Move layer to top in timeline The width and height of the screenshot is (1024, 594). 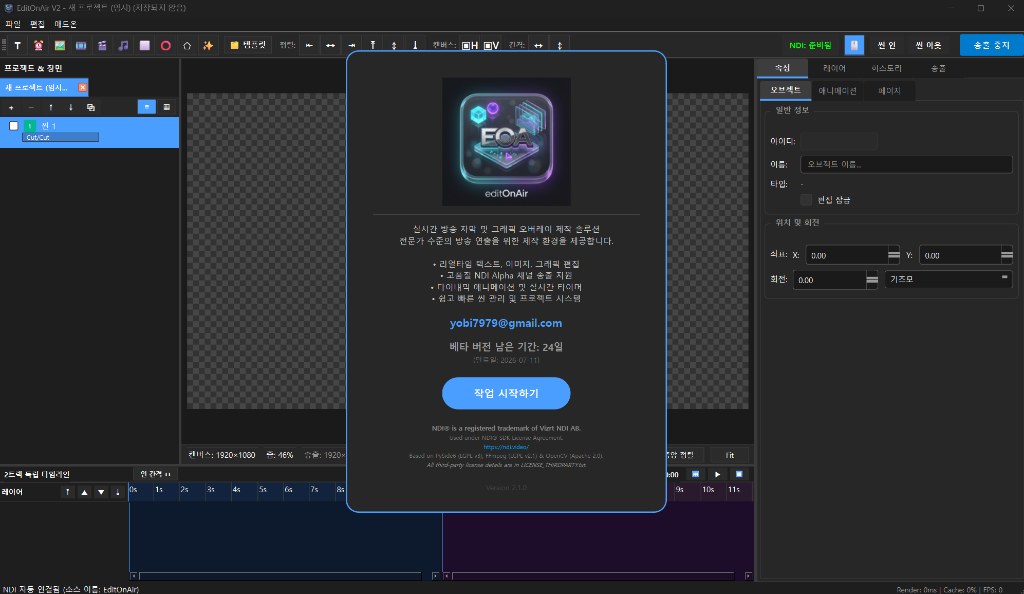[67, 492]
